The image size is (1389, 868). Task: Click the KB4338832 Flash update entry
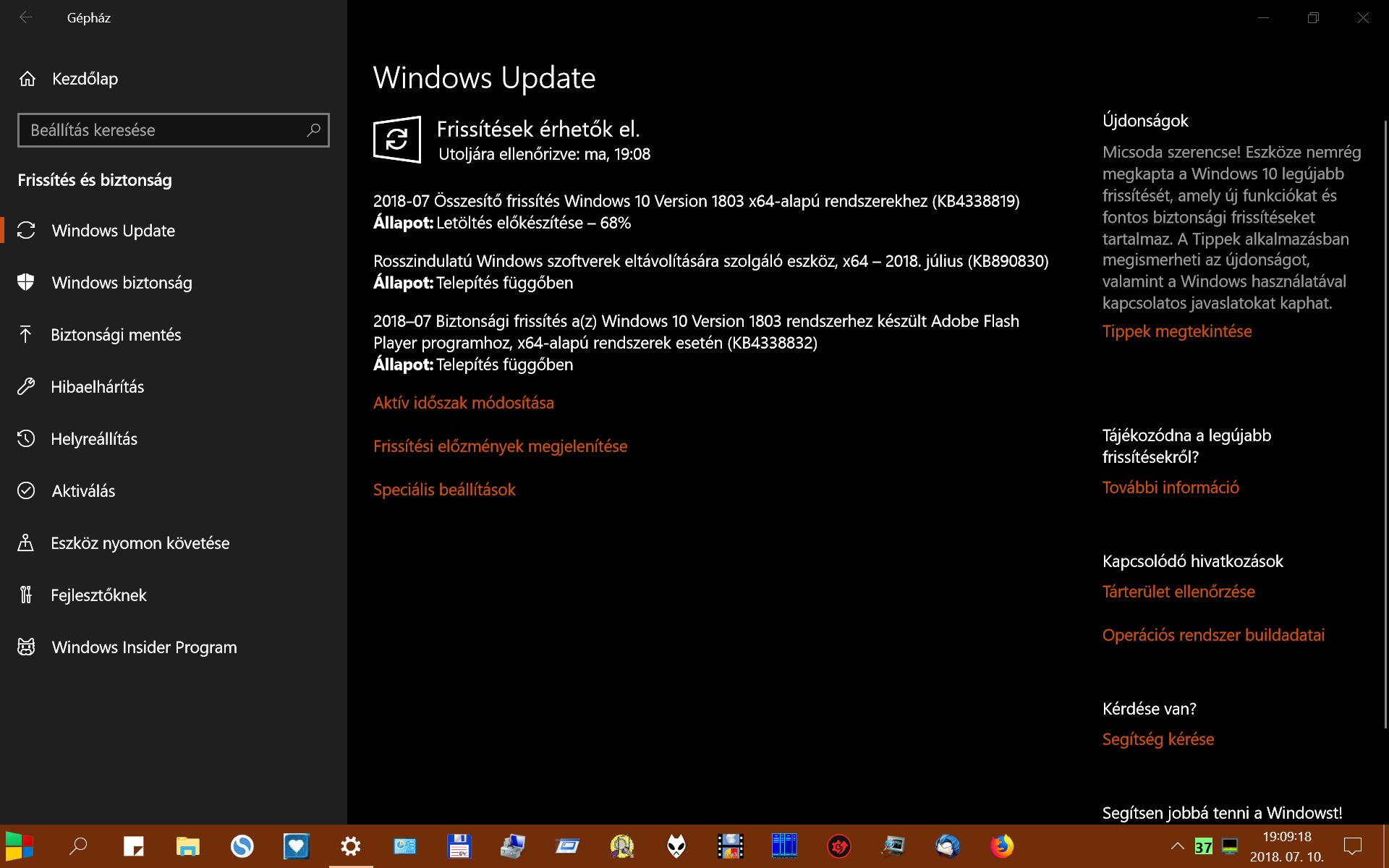[696, 332]
